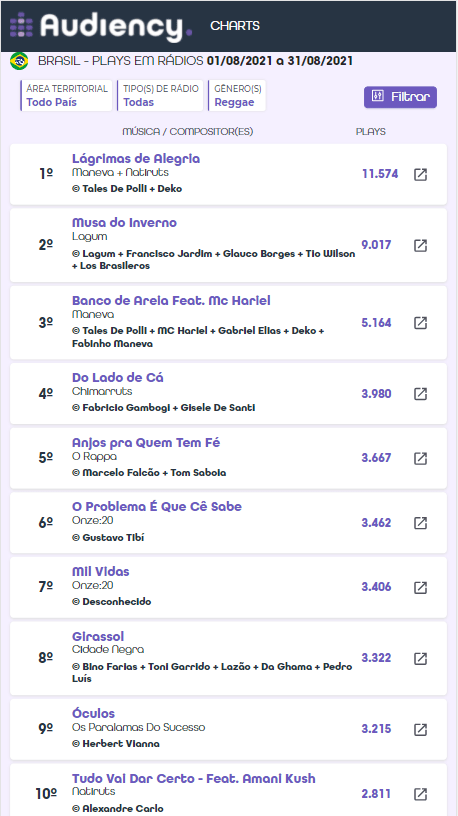The image size is (458, 816).
Task: Open external link for Girassol
Action: click(420, 658)
